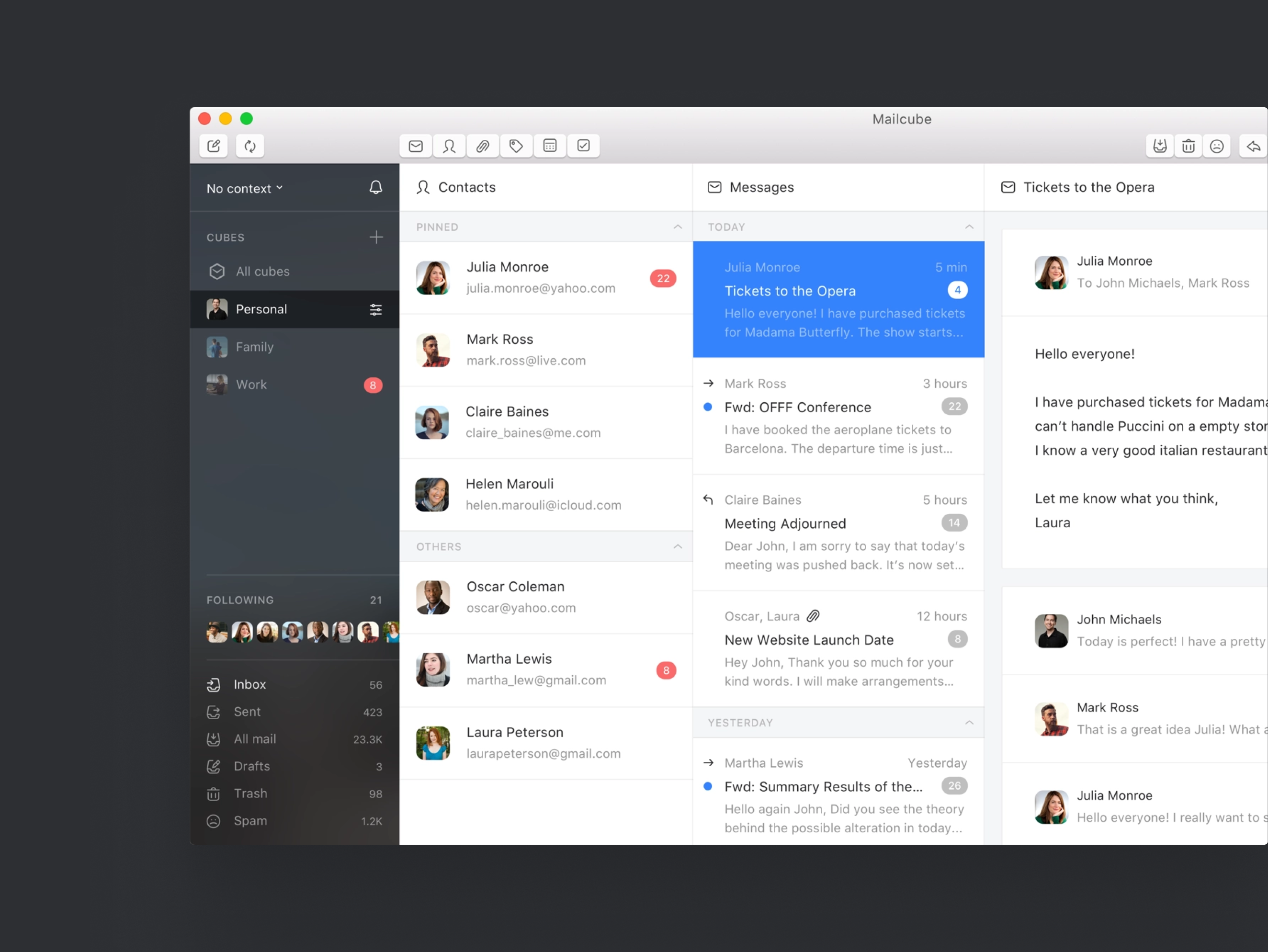Select contact Laura Peterson
This screenshot has width=1268, height=952.
546,743
